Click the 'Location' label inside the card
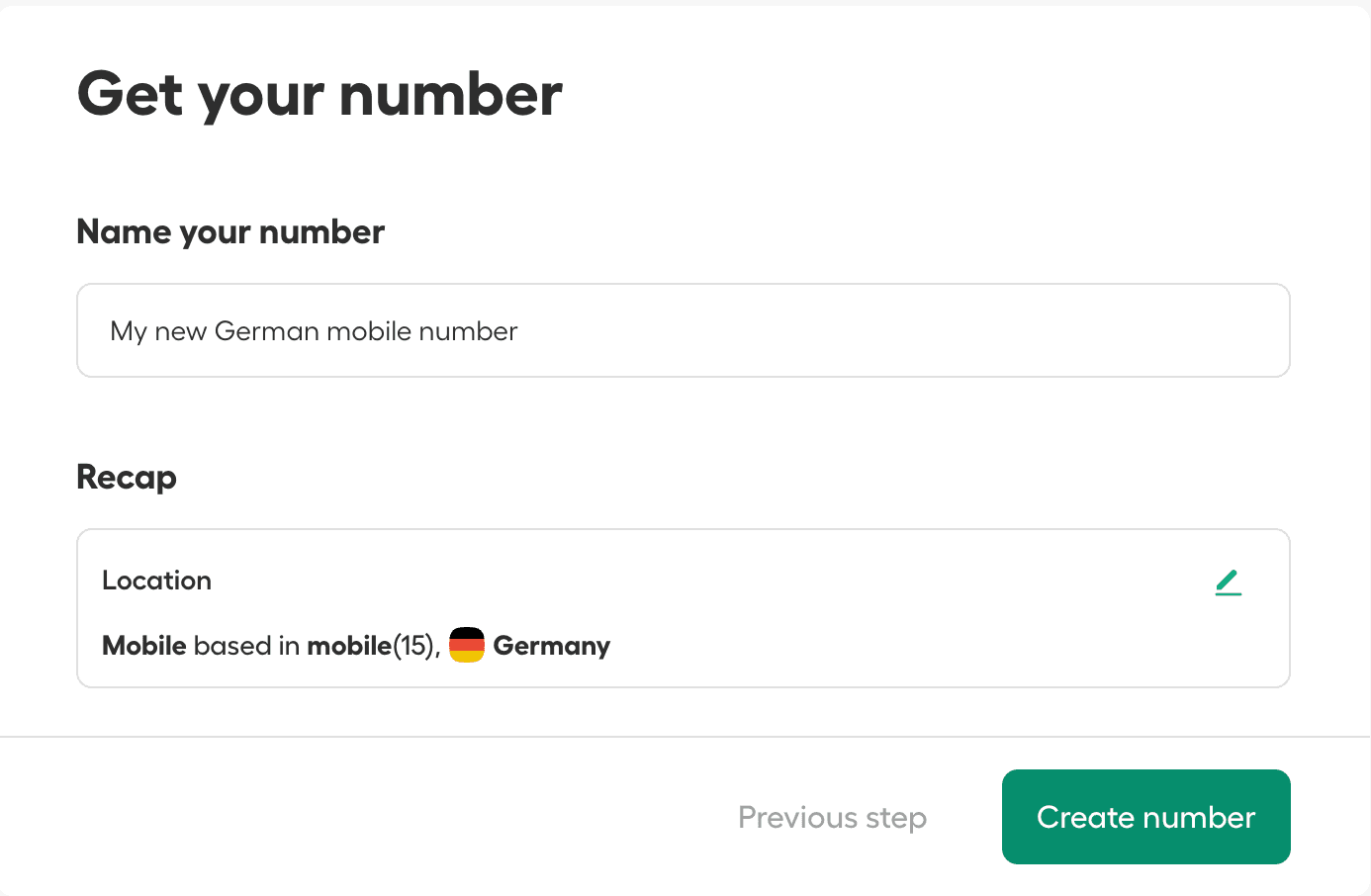Image resolution: width=1371 pixels, height=896 pixels. click(156, 581)
